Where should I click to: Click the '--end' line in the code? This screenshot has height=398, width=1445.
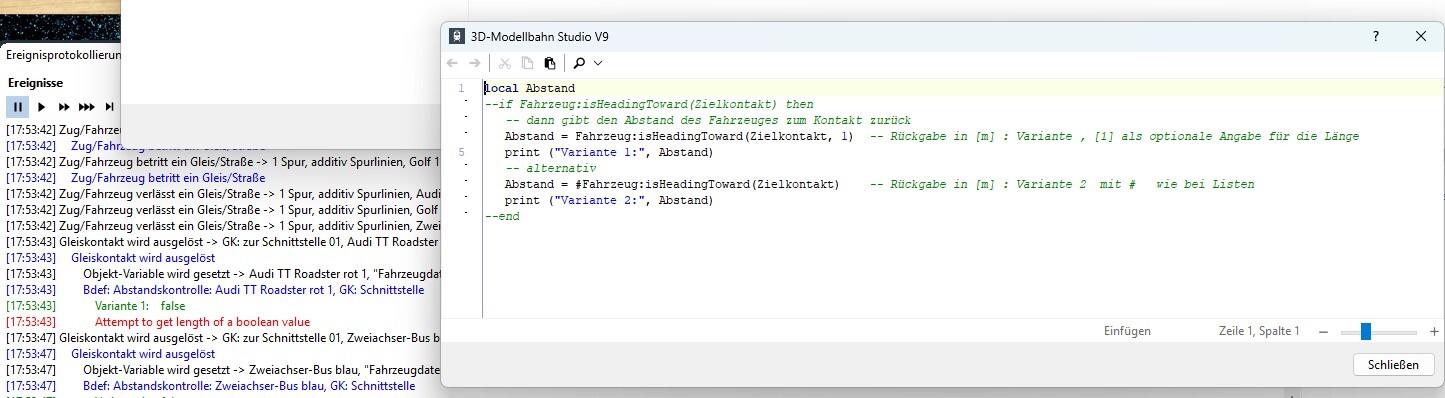click(x=502, y=216)
